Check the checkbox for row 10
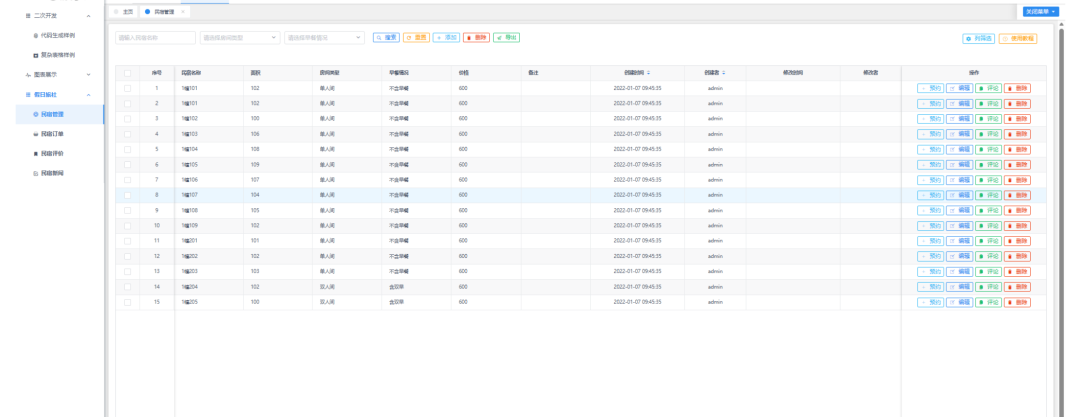 click(x=127, y=225)
